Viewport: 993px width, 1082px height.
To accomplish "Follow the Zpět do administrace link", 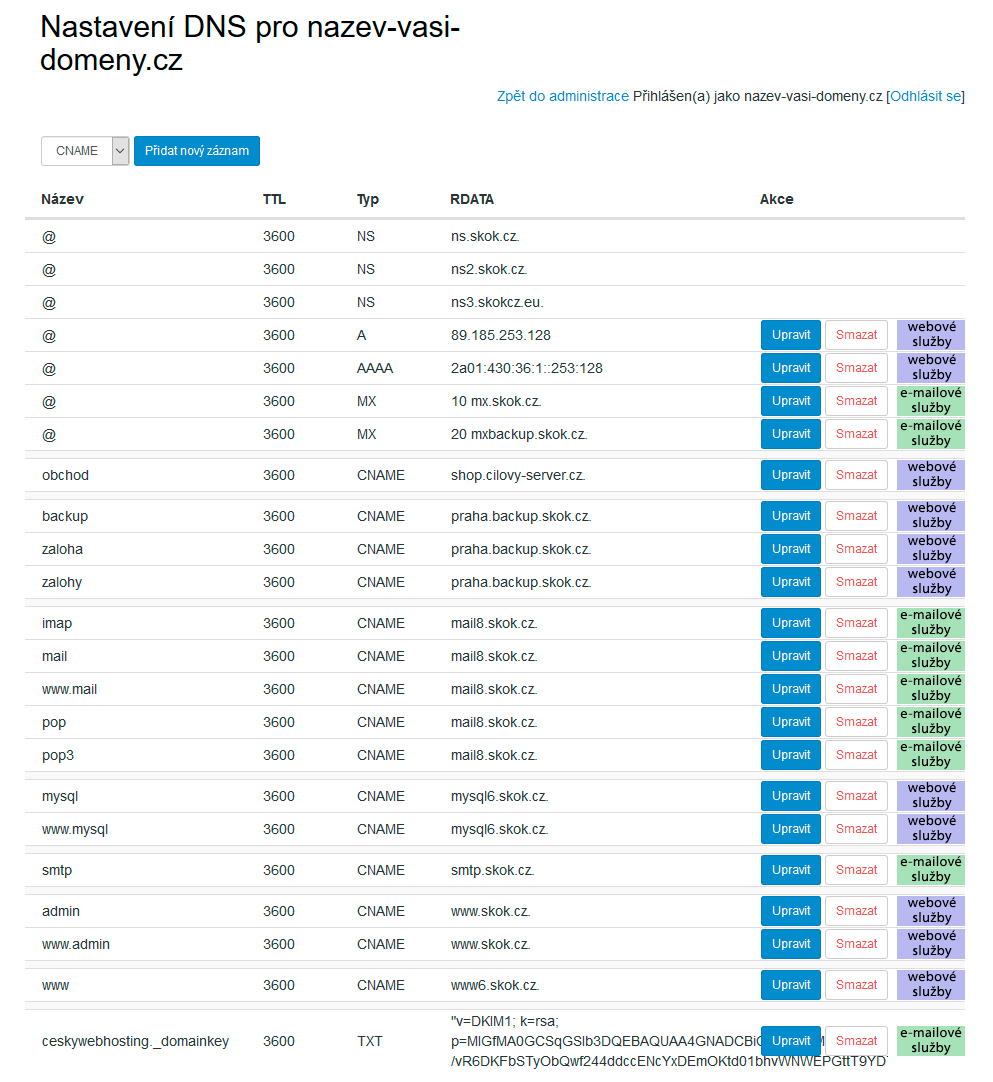I will tap(563, 96).
